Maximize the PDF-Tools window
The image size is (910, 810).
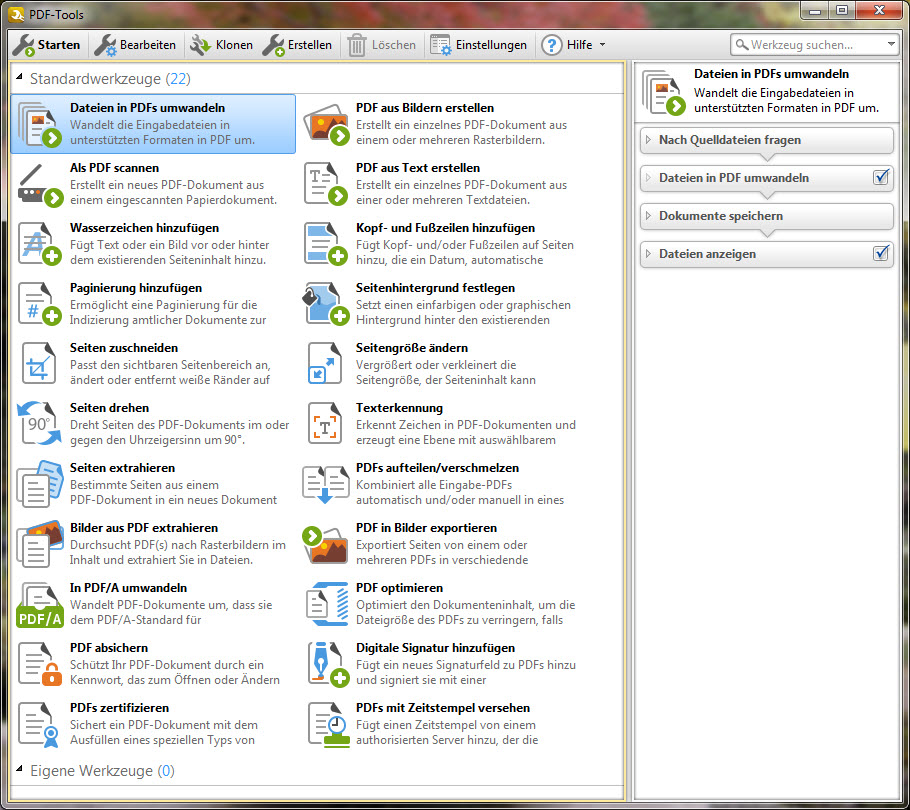pyautogui.click(x=842, y=10)
